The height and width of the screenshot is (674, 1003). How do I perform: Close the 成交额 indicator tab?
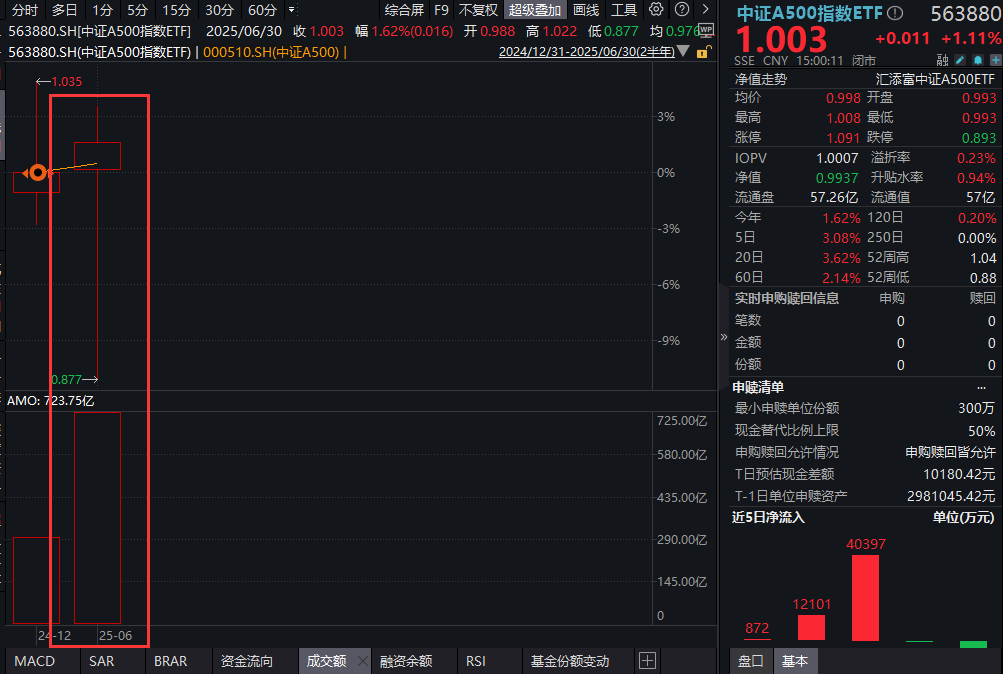(x=362, y=661)
